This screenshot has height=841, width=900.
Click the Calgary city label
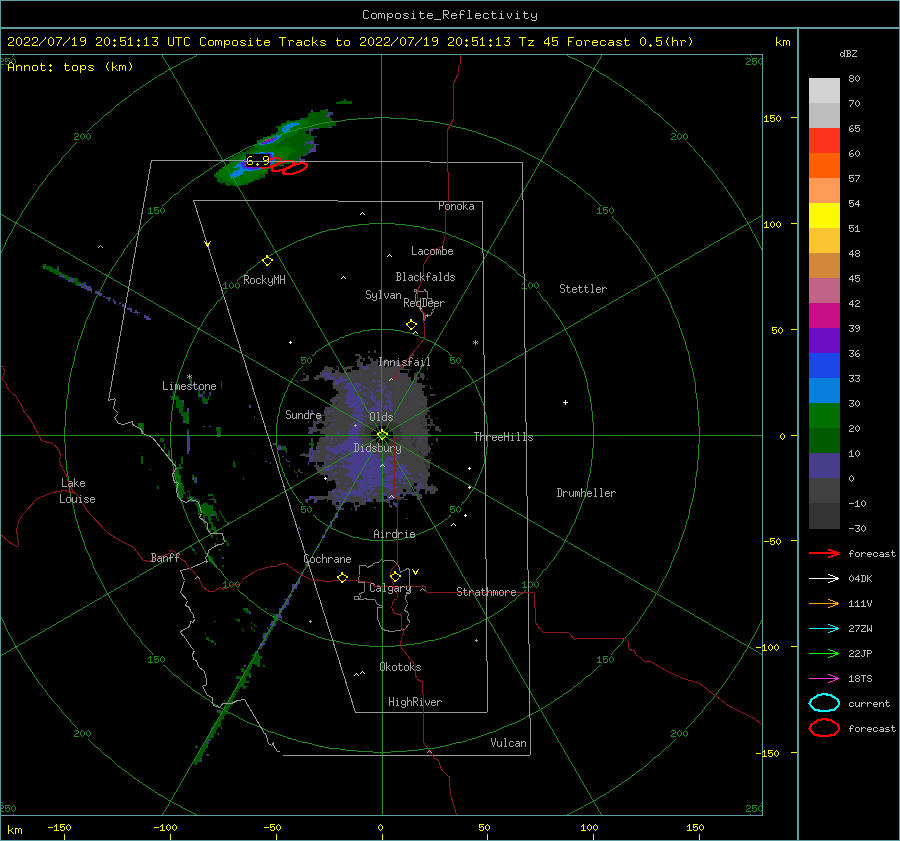pyautogui.click(x=390, y=588)
